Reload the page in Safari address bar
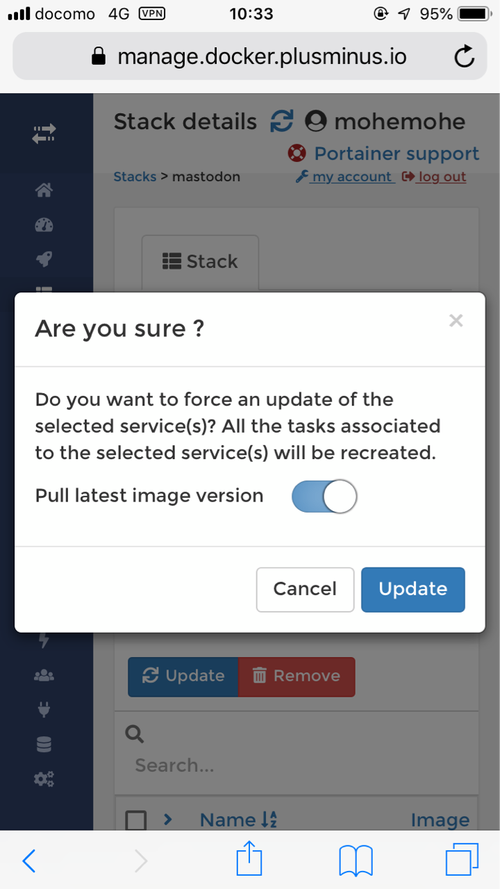The width and height of the screenshot is (500, 889). point(464,57)
